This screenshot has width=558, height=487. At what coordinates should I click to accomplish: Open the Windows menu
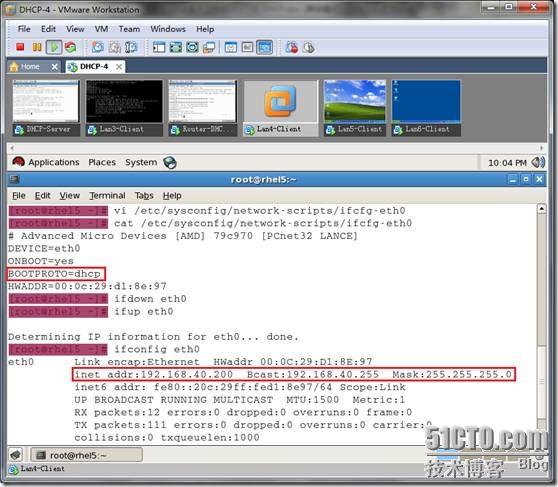click(x=168, y=29)
